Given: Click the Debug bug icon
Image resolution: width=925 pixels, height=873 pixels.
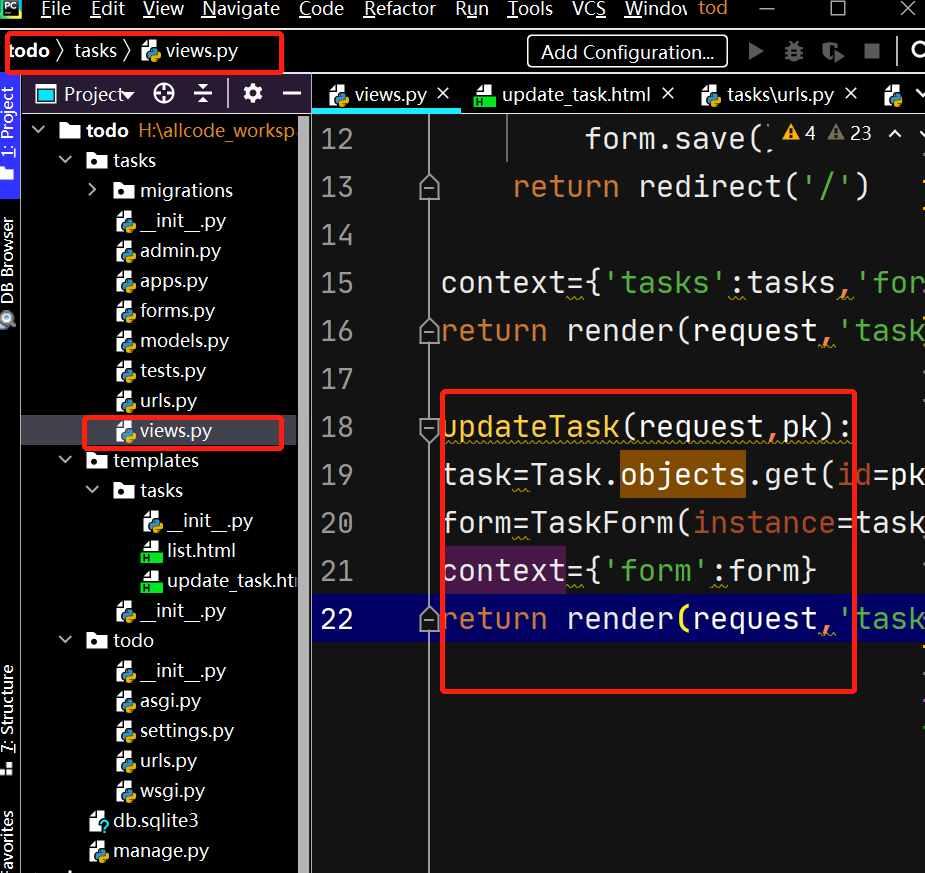Looking at the screenshot, I should tap(794, 51).
